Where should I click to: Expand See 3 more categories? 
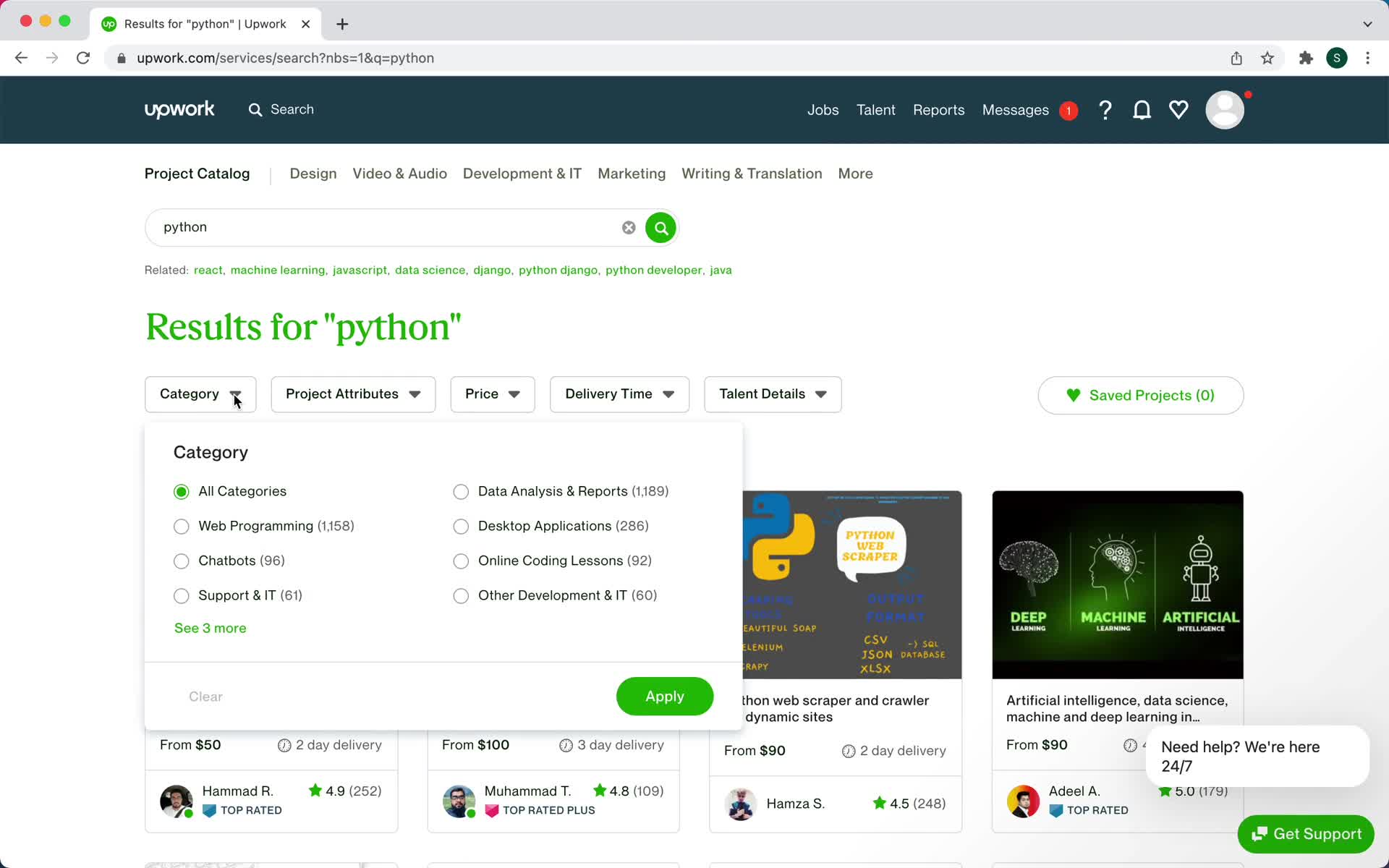tap(211, 628)
